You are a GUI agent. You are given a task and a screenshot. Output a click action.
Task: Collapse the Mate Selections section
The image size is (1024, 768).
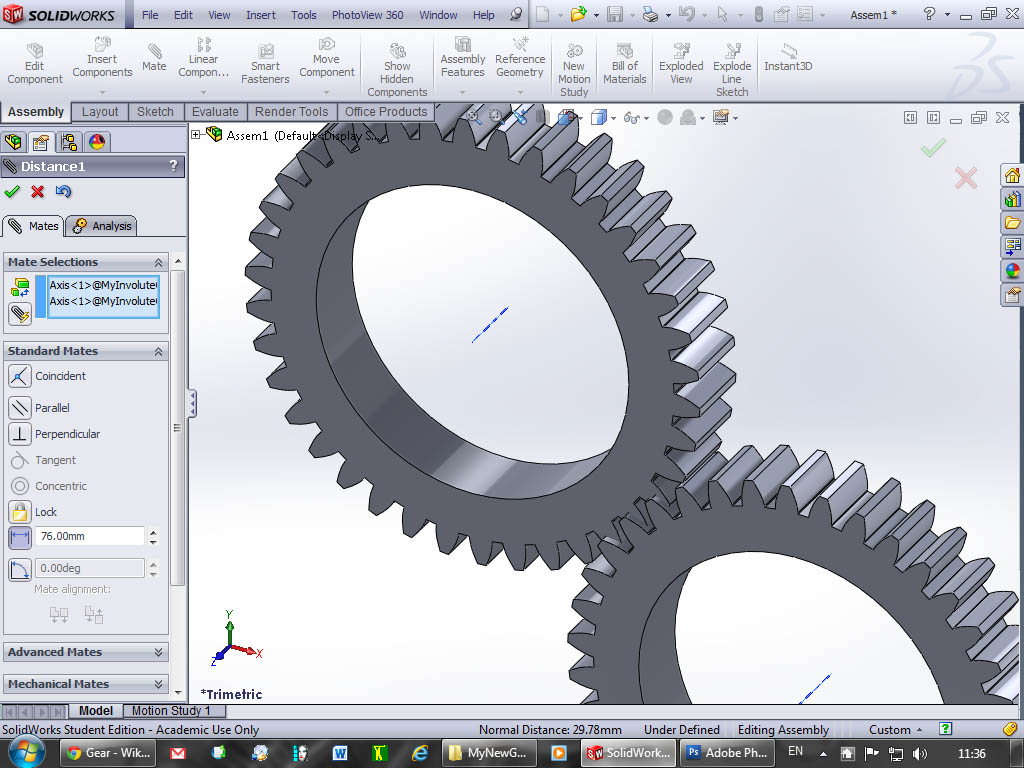158,263
